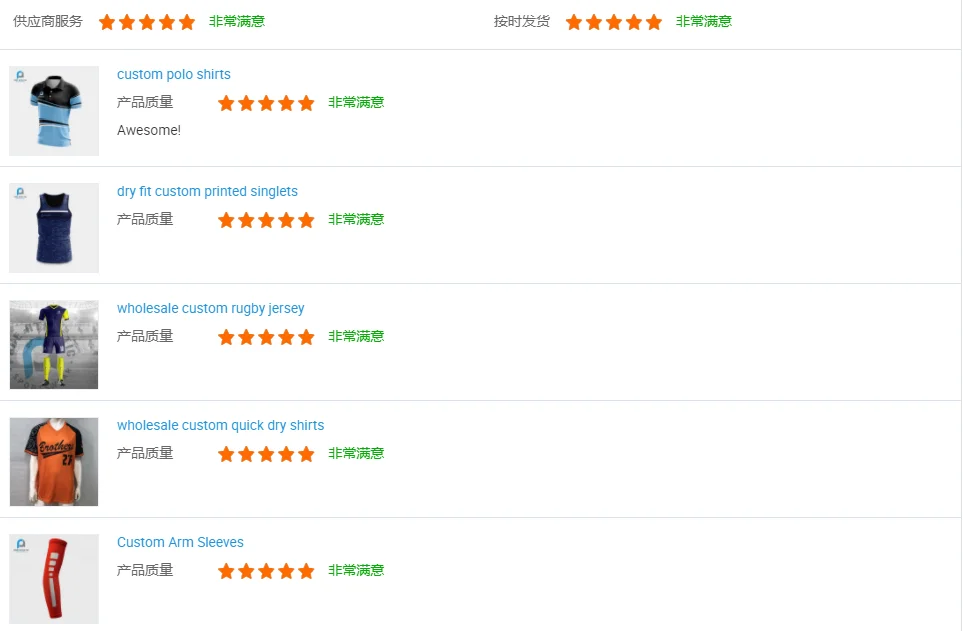Screen dimensions: 963x631
Task: Click 非常满意 label beside 按时发货 stars
Action: coord(704,22)
